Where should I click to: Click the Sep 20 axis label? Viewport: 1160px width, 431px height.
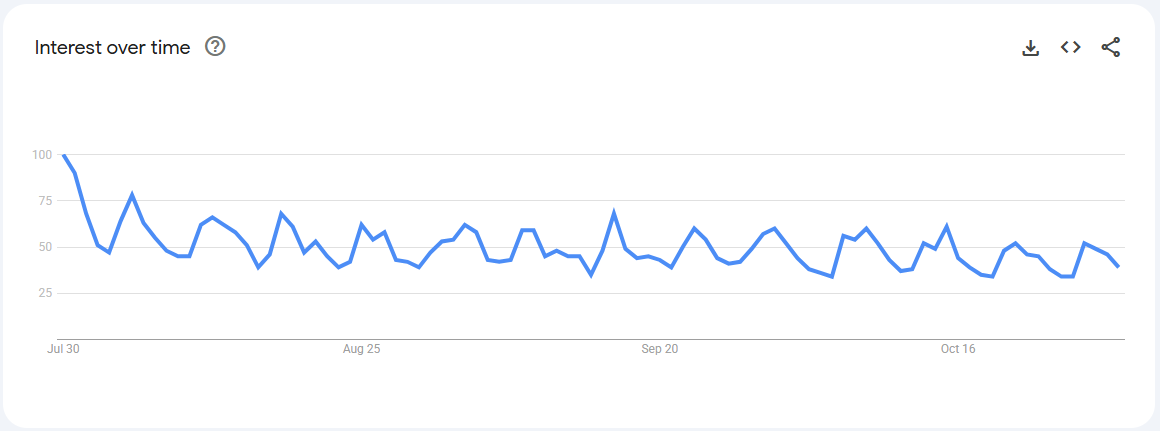pos(660,349)
